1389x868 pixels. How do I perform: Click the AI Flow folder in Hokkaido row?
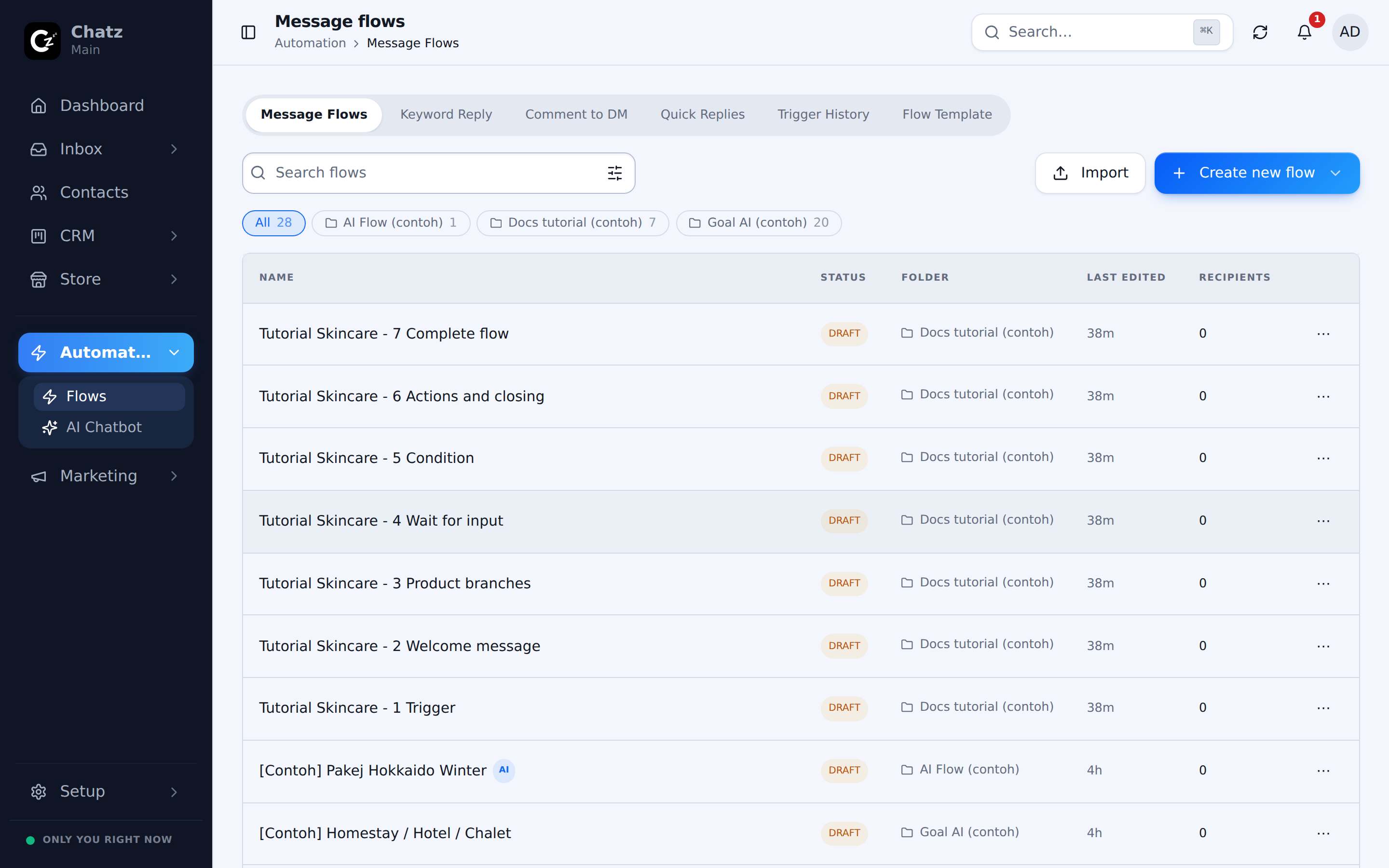pyautogui.click(x=960, y=770)
